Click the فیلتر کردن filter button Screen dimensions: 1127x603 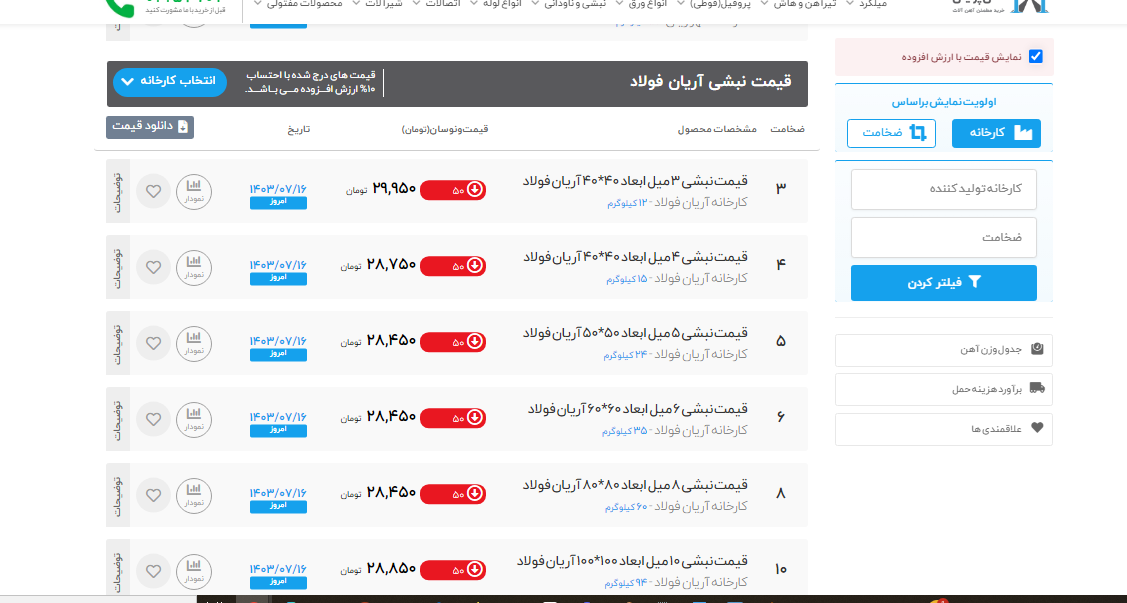(944, 283)
